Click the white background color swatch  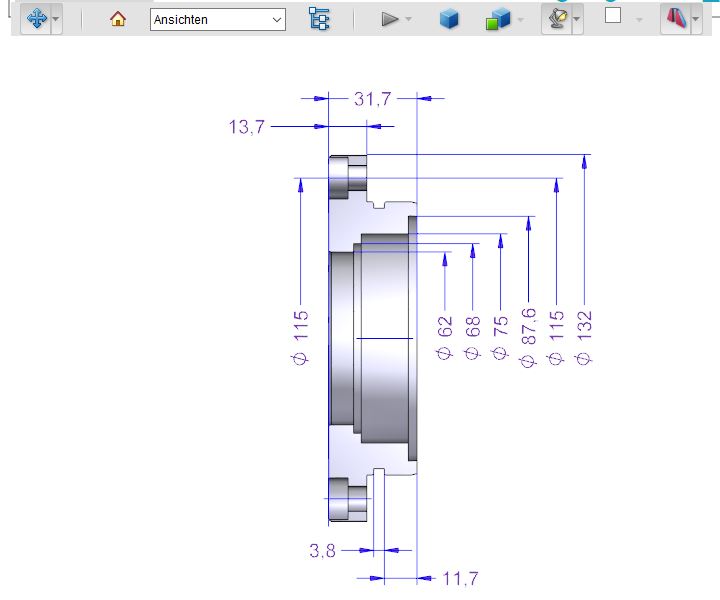pyautogui.click(x=613, y=16)
